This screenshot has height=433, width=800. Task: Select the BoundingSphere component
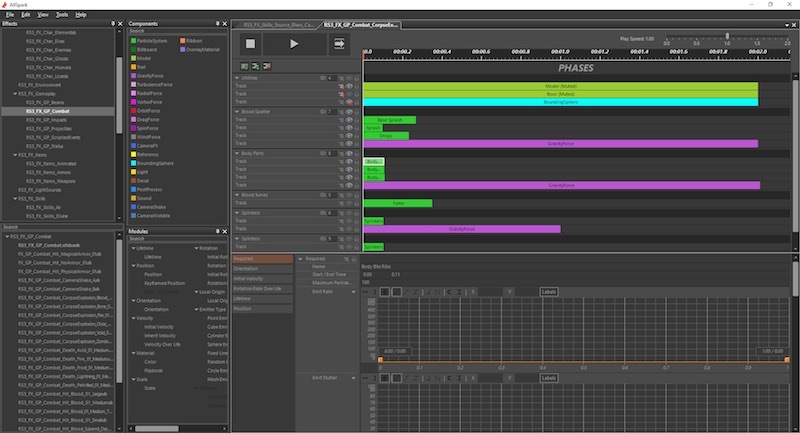click(x=153, y=163)
